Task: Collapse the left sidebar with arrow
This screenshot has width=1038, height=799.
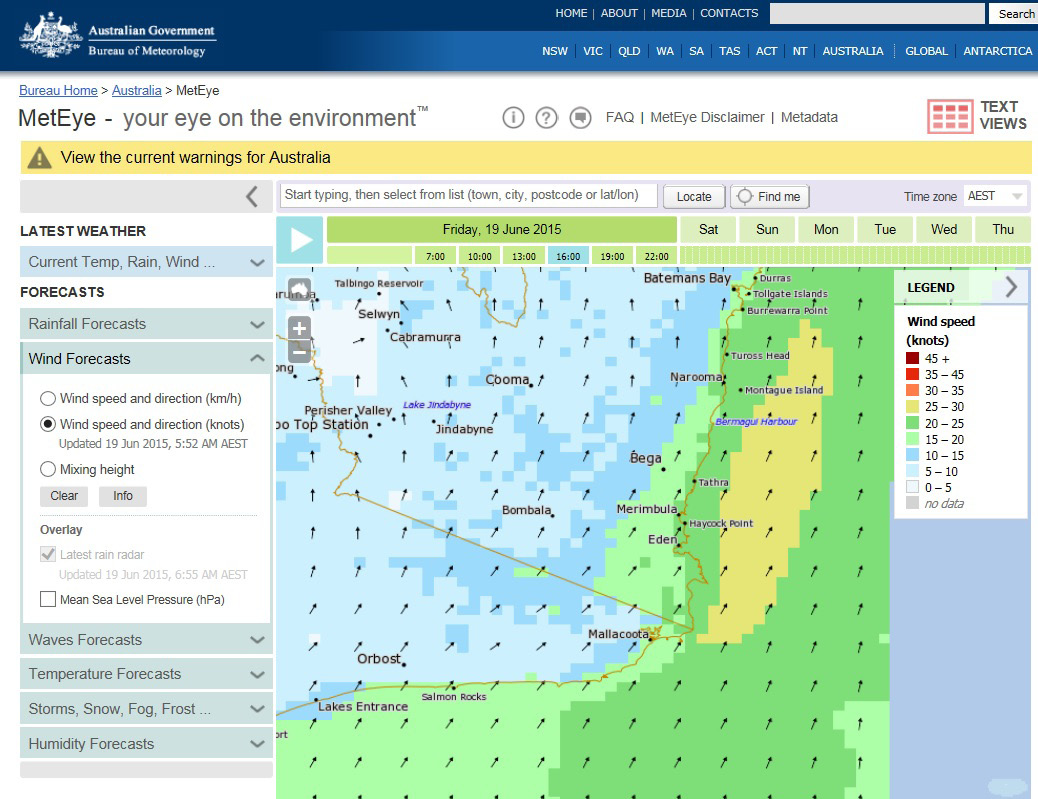Action: click(252, 196)
